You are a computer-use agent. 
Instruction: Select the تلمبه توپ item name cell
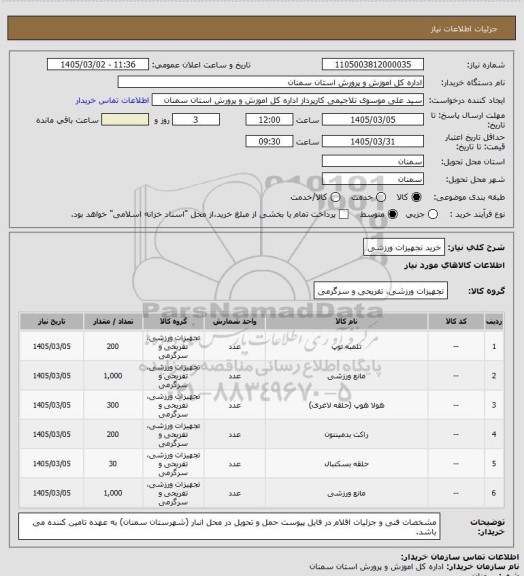[346, 346]
